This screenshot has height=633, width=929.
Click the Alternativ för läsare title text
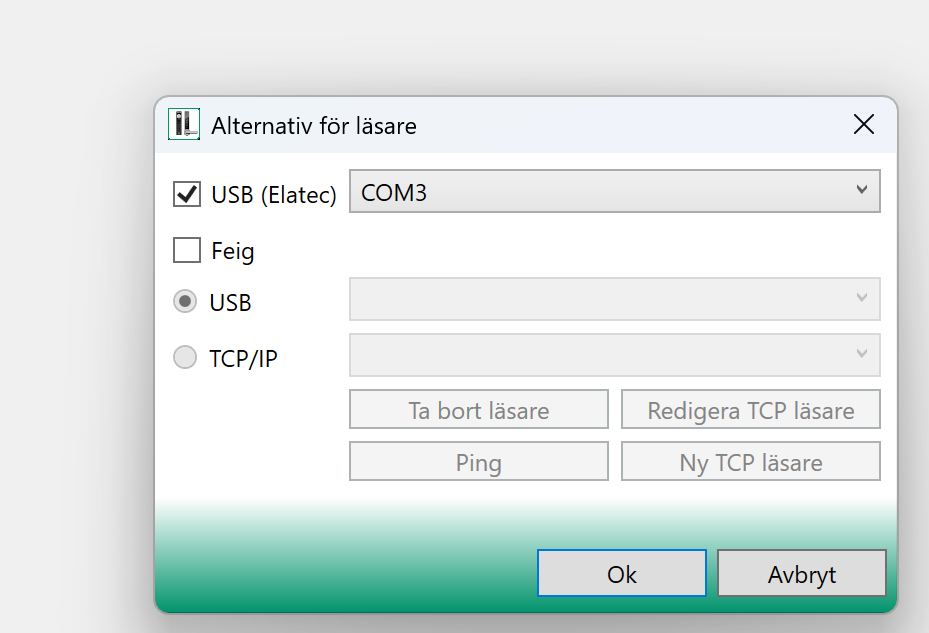(x=313, y=125)
